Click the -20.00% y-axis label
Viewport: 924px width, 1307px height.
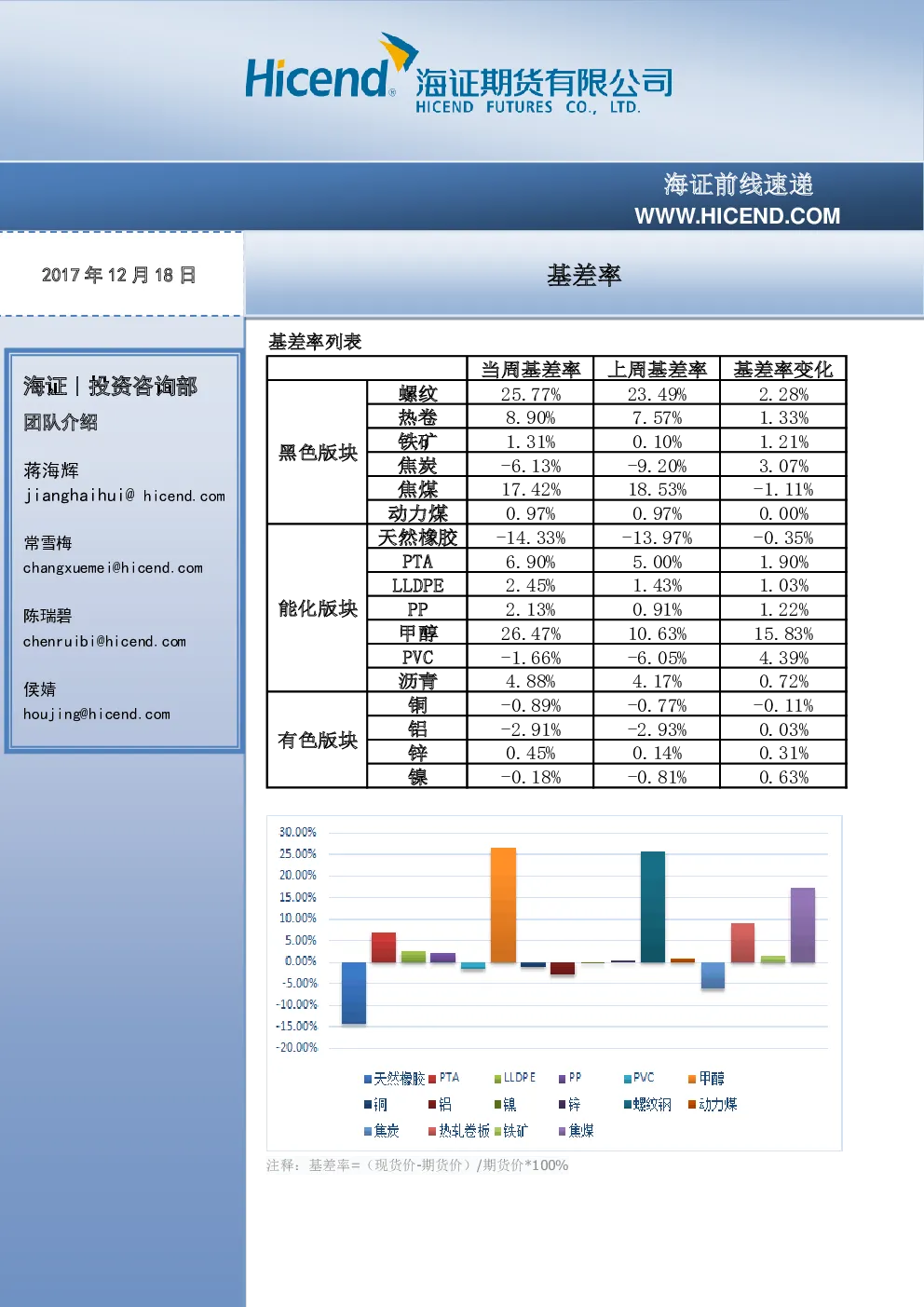click(x=296, y=1047)
